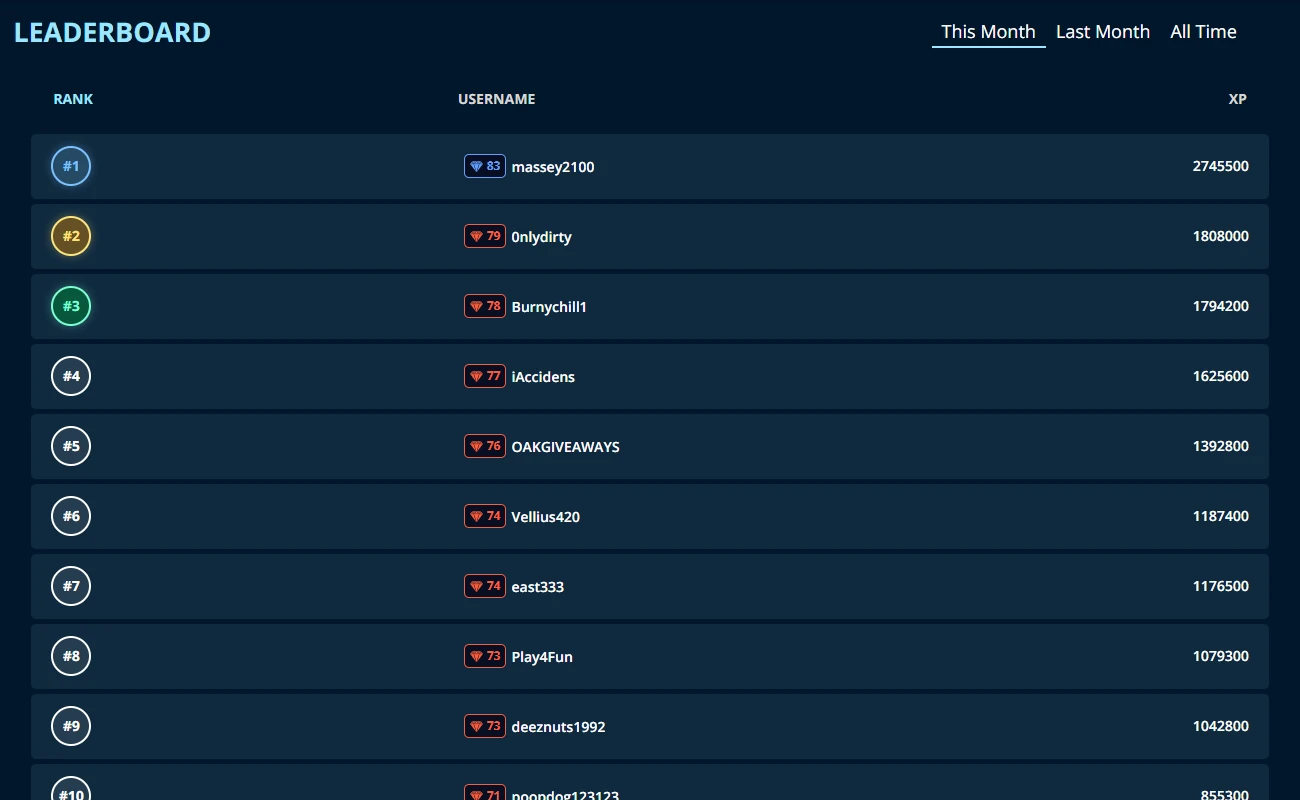Image resolution: width=1300 pixels, height=800 pixels.
Task: Click the red level 79 badge
Action: [x=485, y=236]
